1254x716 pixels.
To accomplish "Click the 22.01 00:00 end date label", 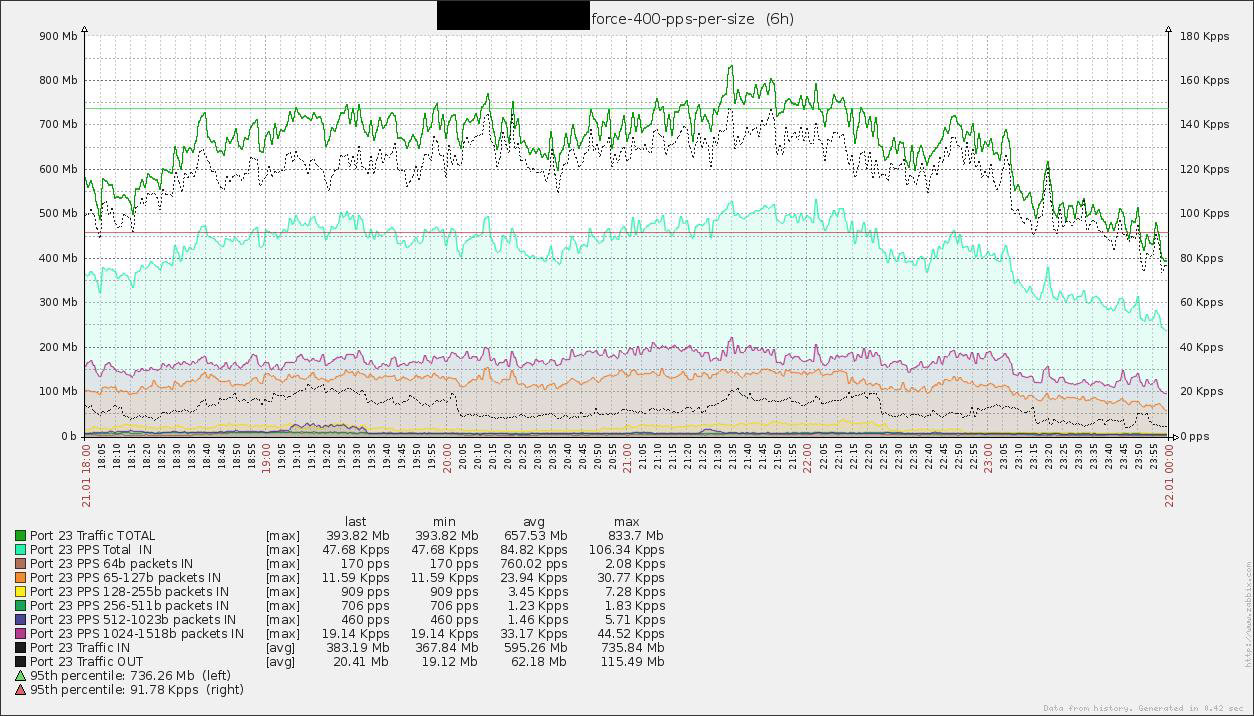I will 1169,475.
